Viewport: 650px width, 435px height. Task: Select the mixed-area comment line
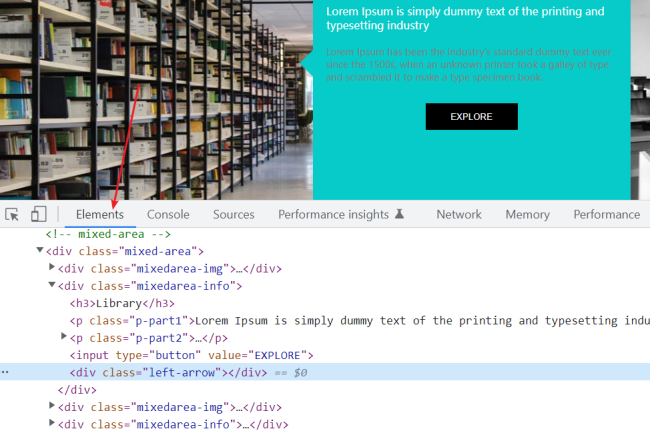tap(108, 234)
